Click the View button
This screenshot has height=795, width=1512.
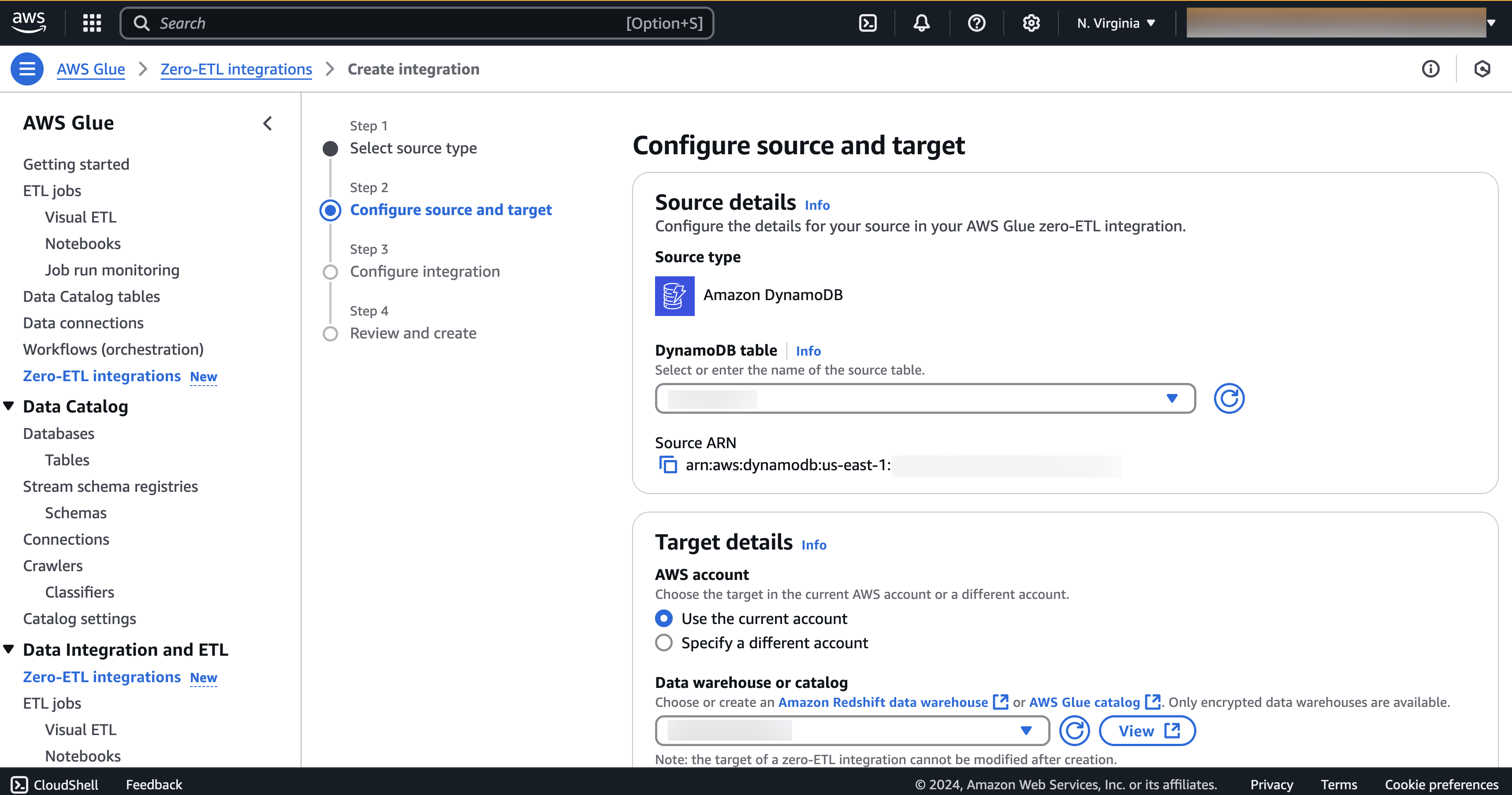[1147, 731]
